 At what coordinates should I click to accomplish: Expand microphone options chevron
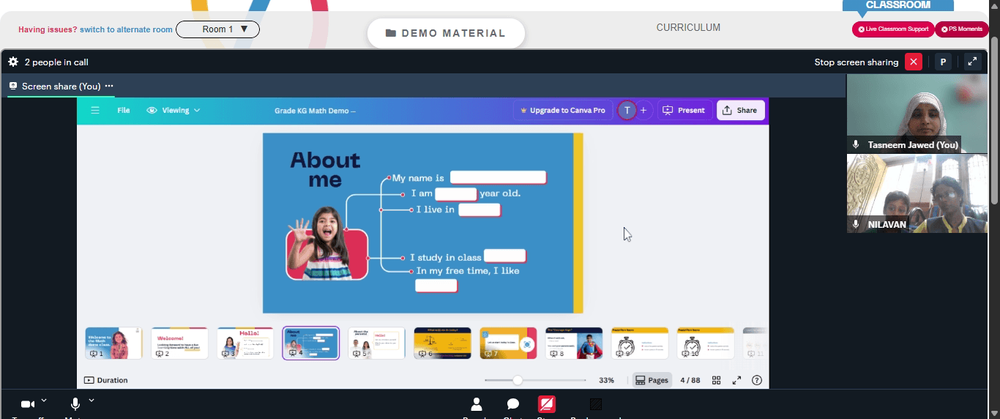pos(91,401)
